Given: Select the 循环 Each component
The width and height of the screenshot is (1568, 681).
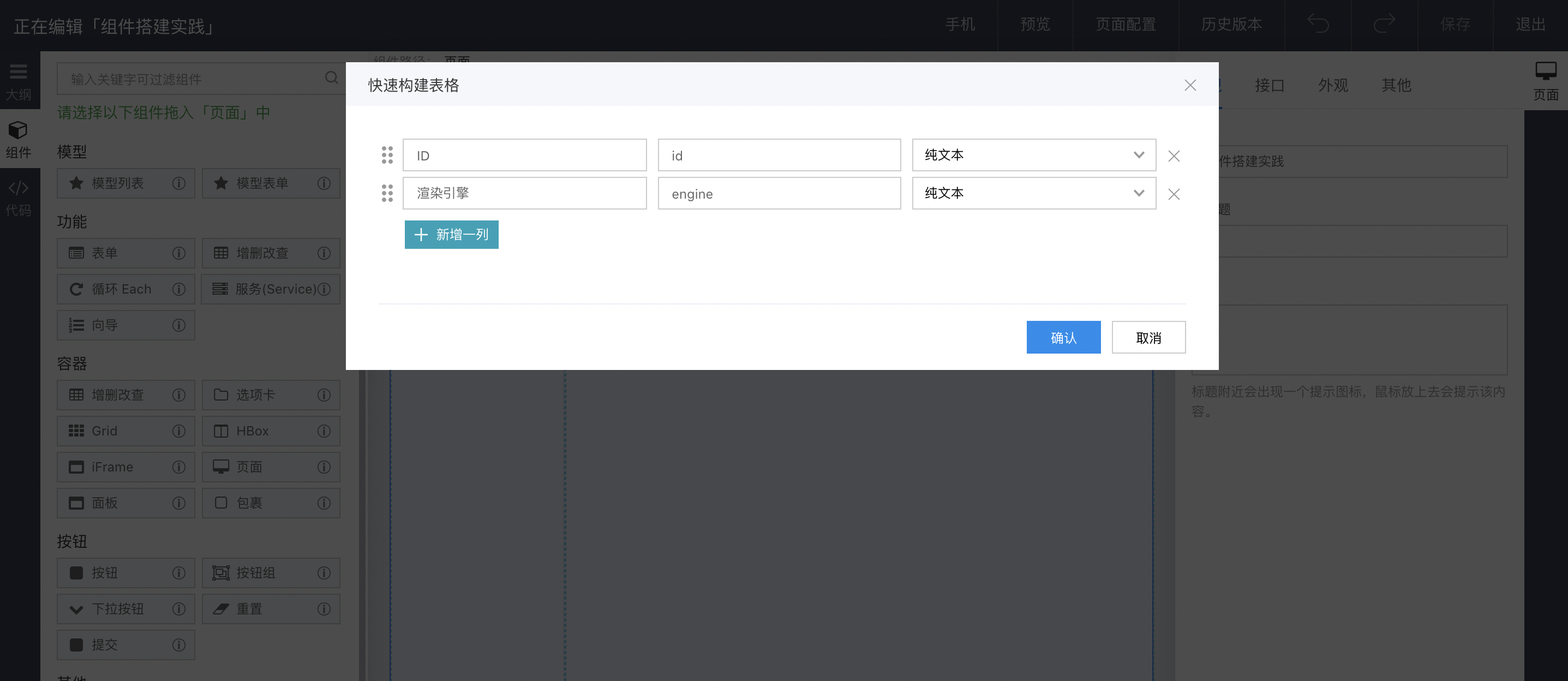Looking at the screenshot, I should 126,289.
